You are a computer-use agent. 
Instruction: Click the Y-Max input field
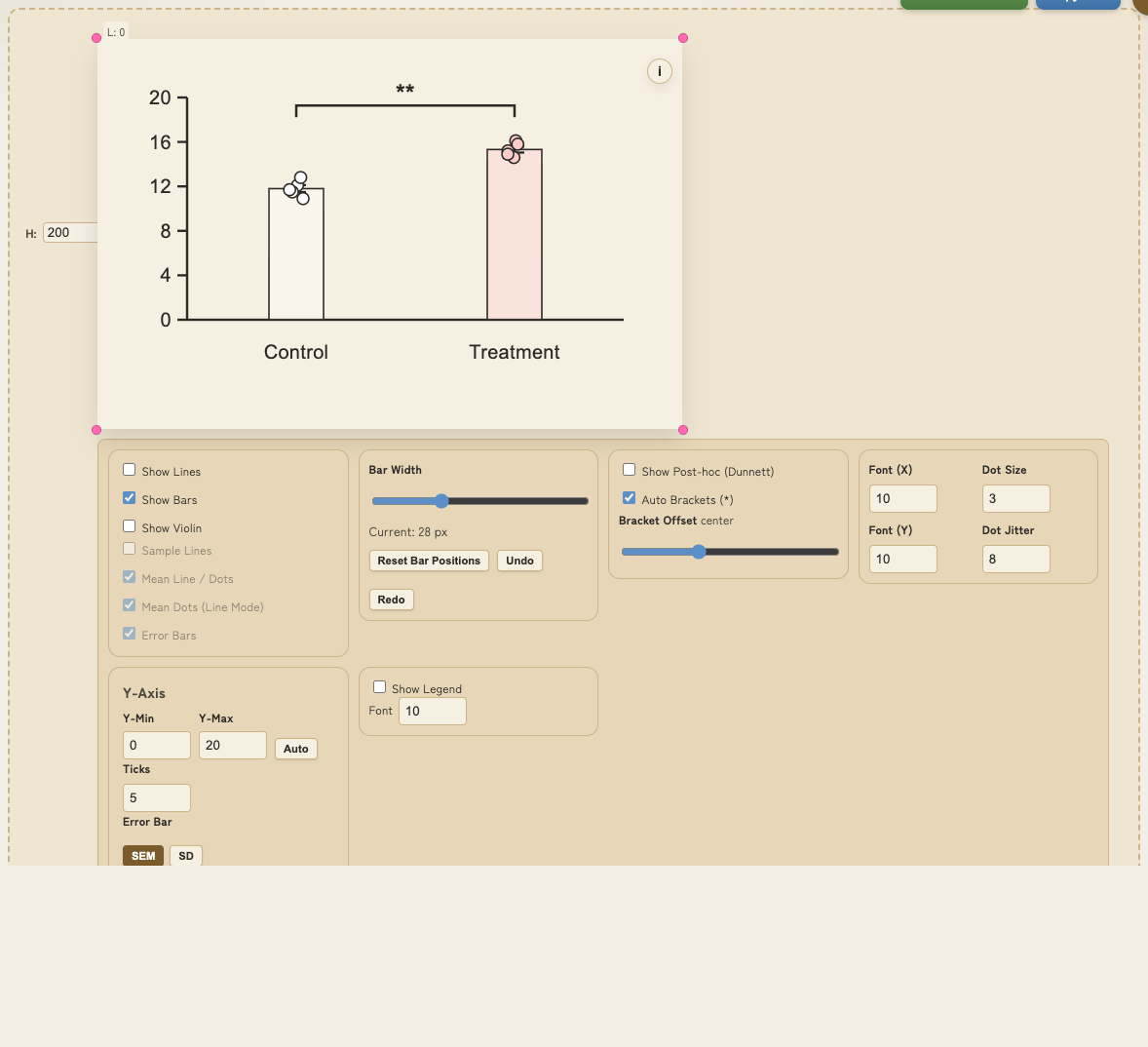(x=232, y=745)
